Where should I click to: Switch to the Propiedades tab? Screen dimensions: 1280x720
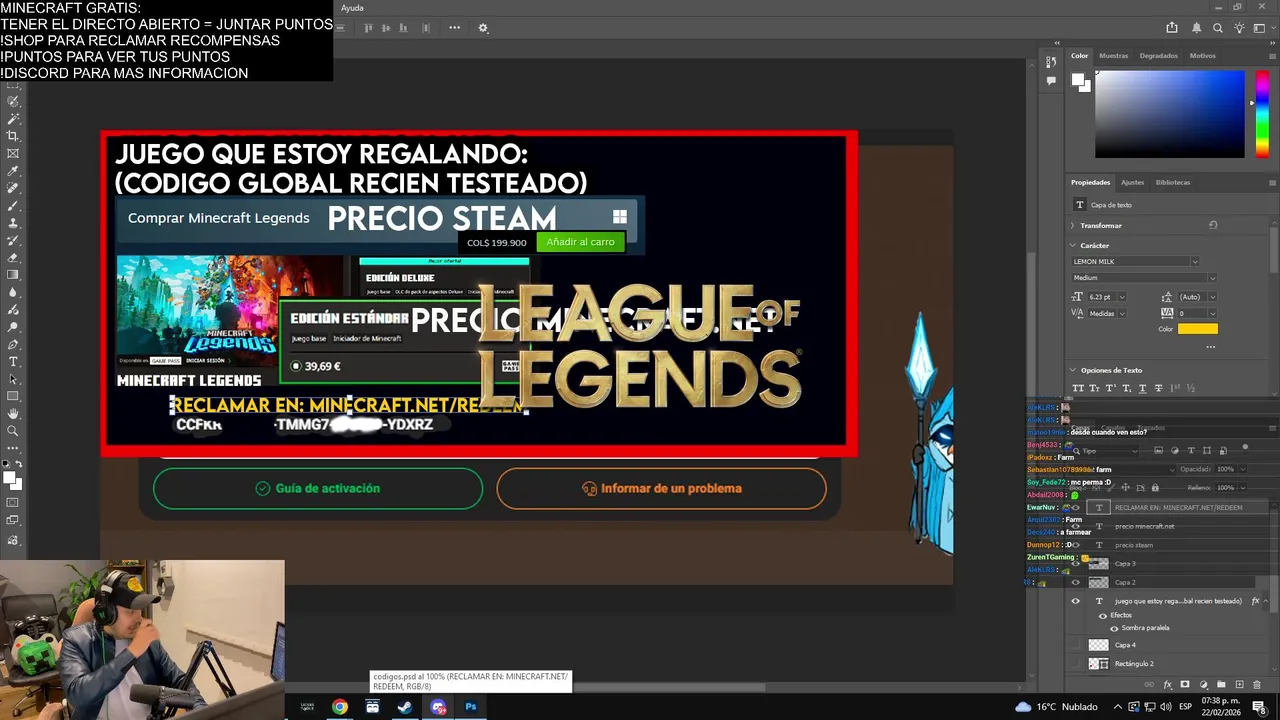coord(1090,182)
